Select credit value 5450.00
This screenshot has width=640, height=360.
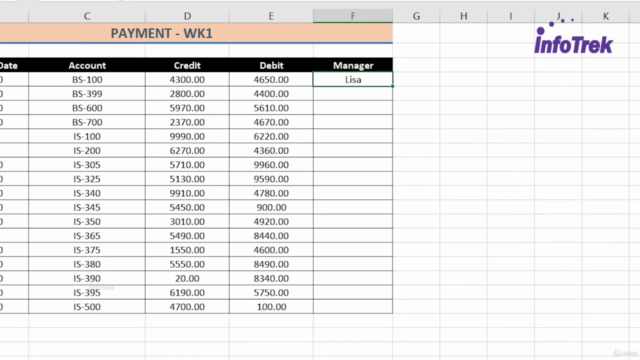coord(187,207)
